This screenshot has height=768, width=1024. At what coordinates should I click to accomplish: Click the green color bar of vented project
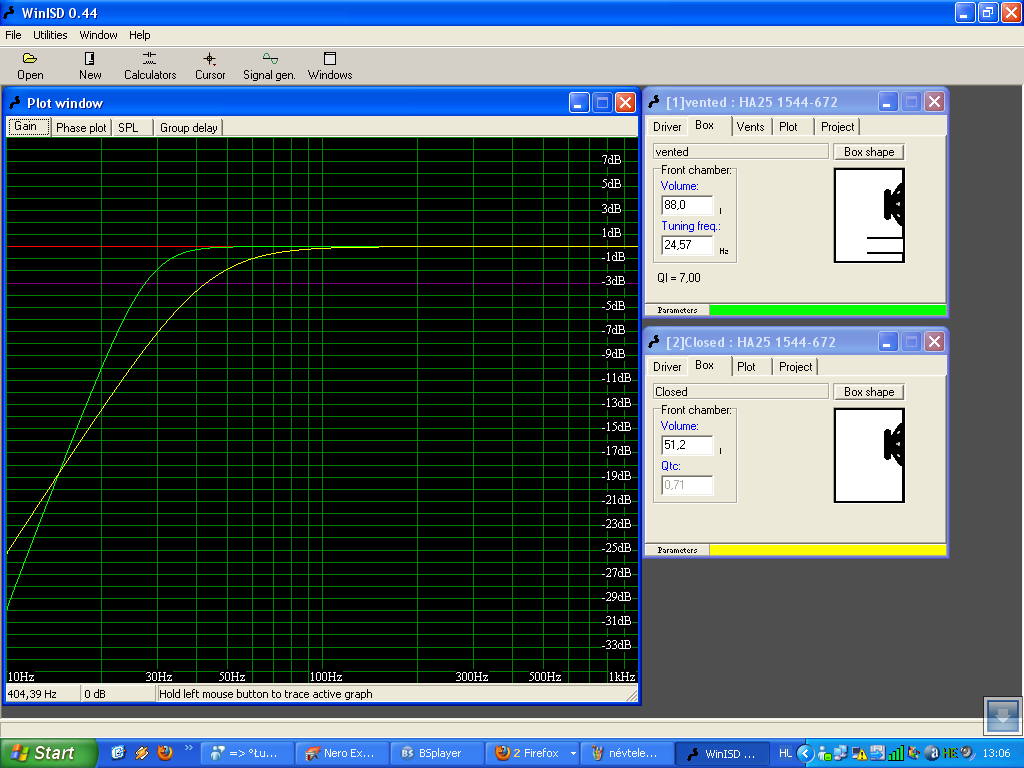[x=826, y=310]
